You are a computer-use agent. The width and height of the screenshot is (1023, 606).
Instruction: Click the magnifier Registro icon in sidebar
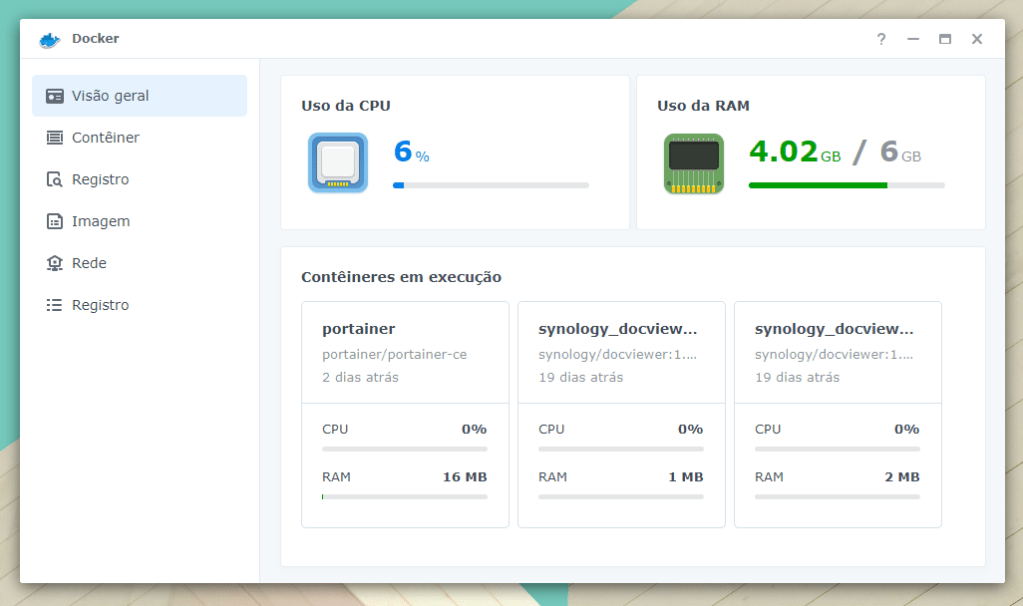(x=55, y=180)
